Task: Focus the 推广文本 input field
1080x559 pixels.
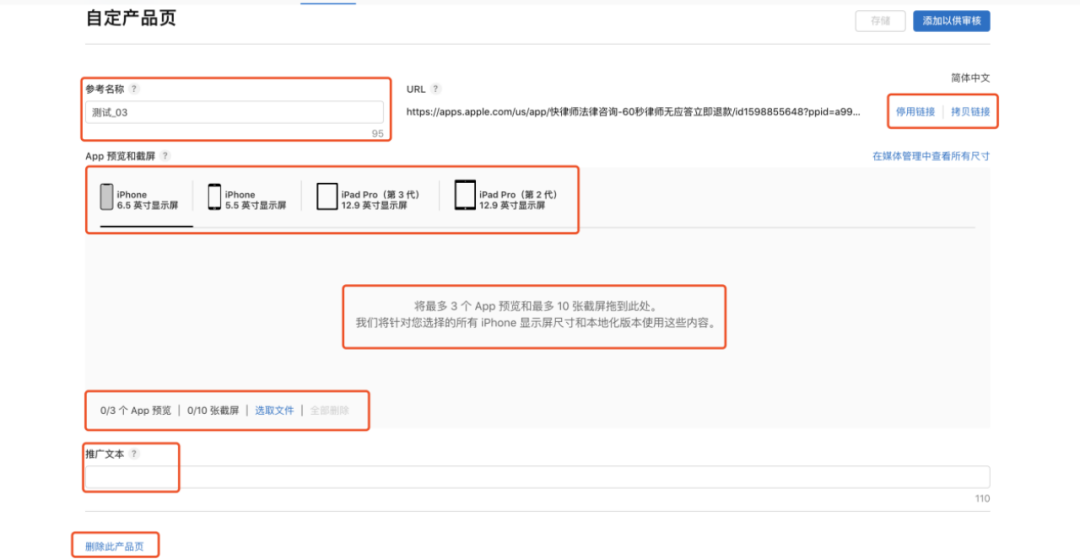Action: [x=537, y=477]
